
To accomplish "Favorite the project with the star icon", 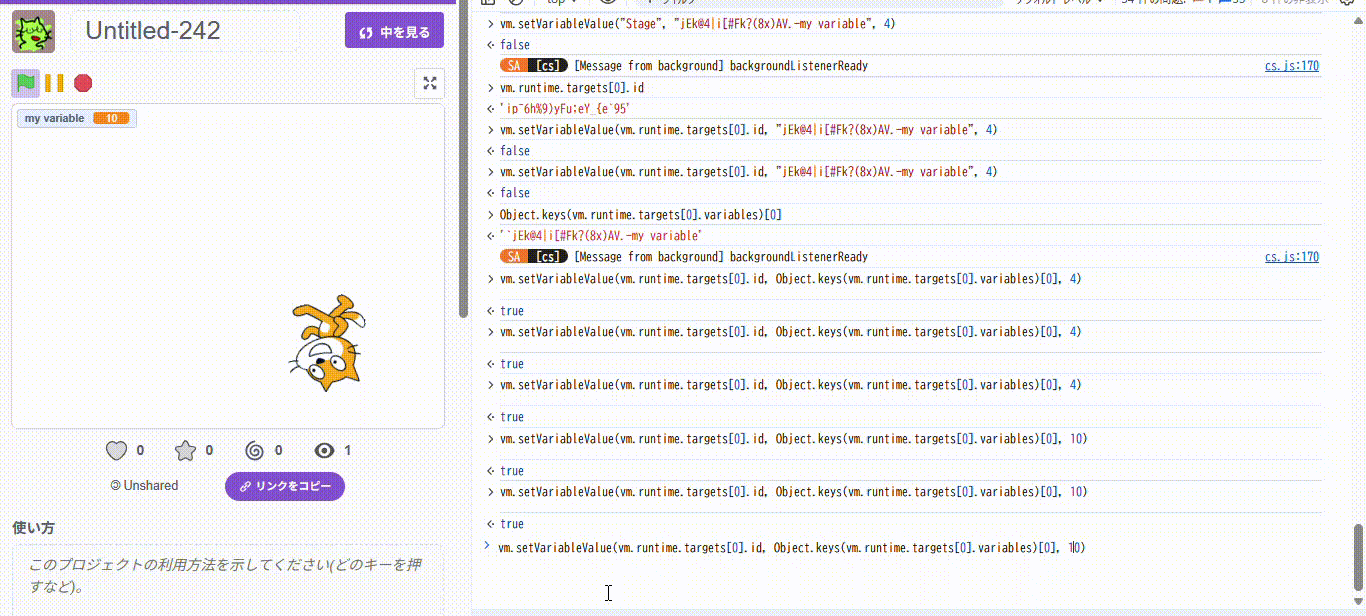I will [x=185, y=451].
